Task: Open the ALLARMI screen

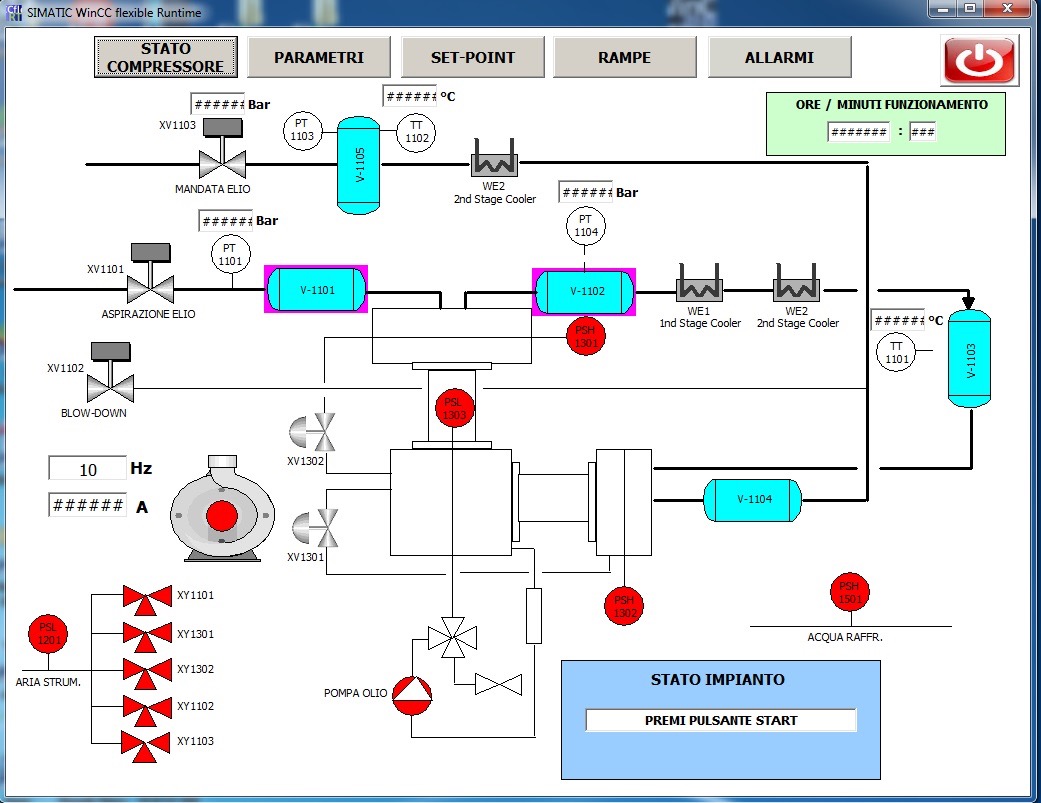Action: tap(779, 57)
